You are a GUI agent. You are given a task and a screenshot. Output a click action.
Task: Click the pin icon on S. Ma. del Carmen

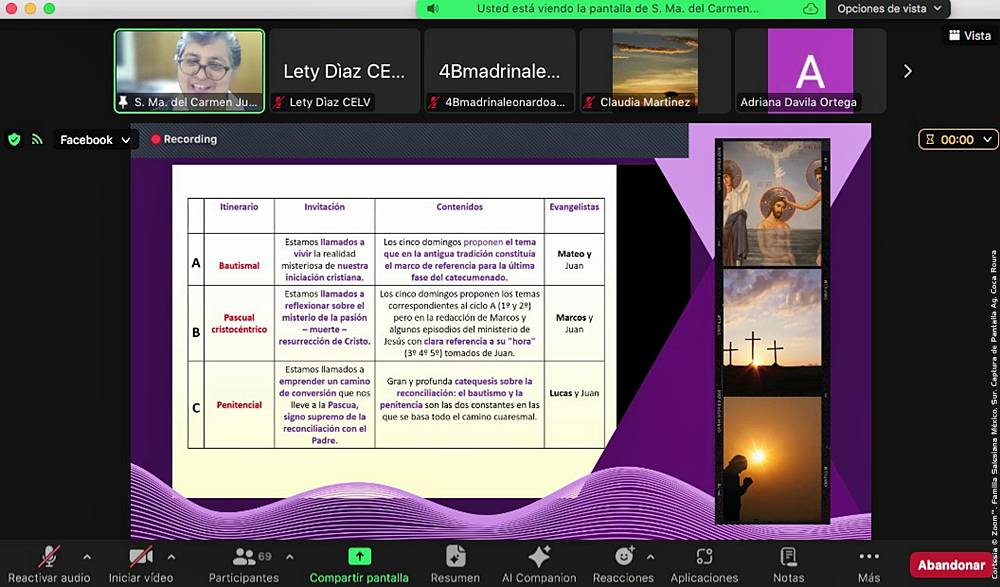tap(124, 102)
